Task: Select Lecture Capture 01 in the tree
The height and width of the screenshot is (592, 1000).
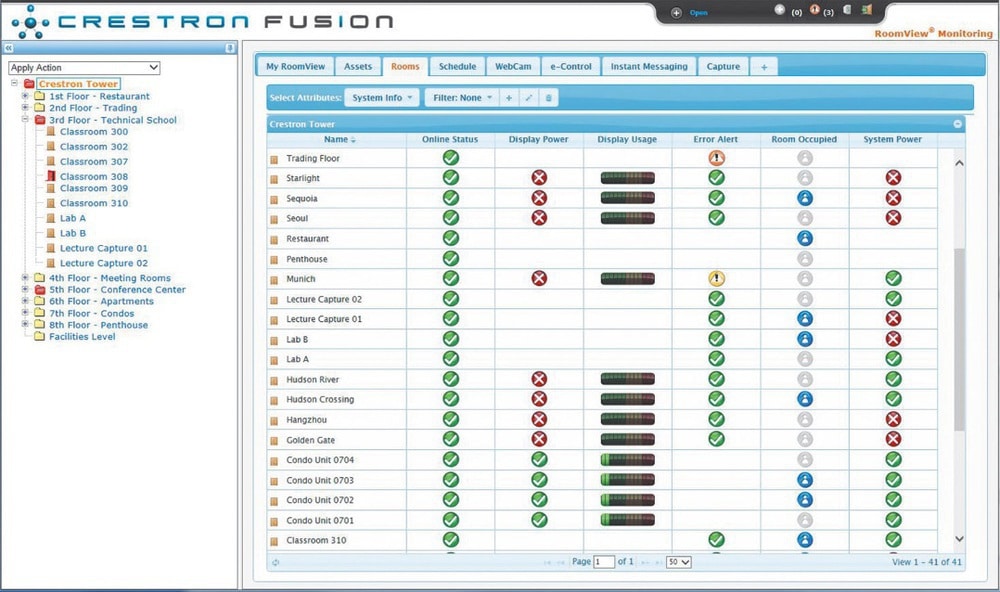Action: coord(103,248)
